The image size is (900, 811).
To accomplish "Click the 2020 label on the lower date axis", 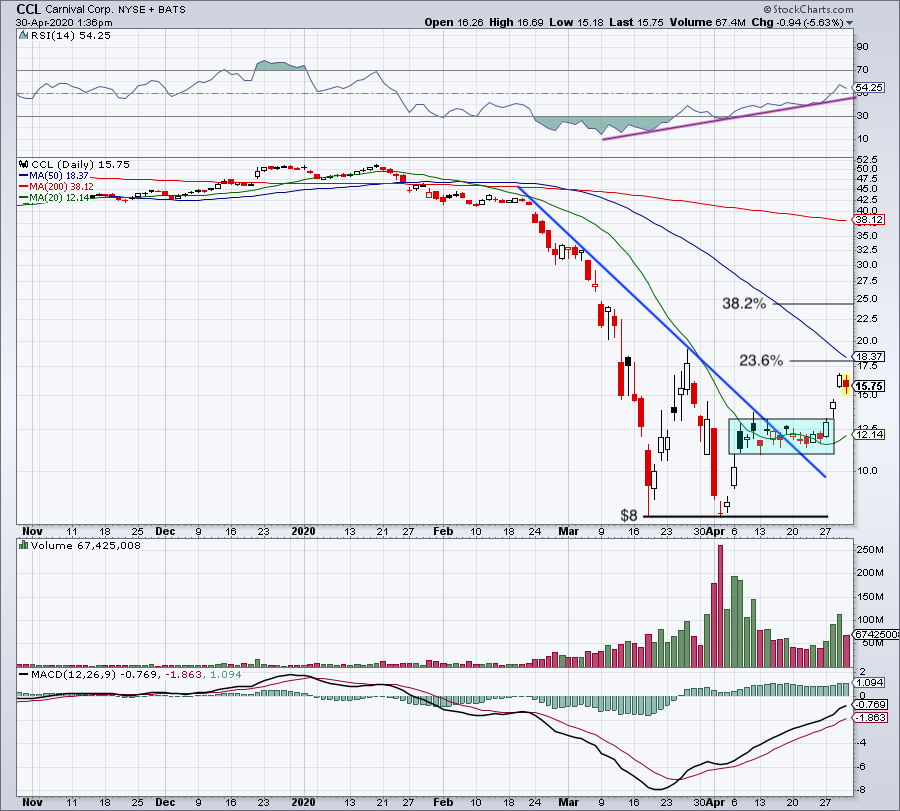I will click(x=303, y=802).
